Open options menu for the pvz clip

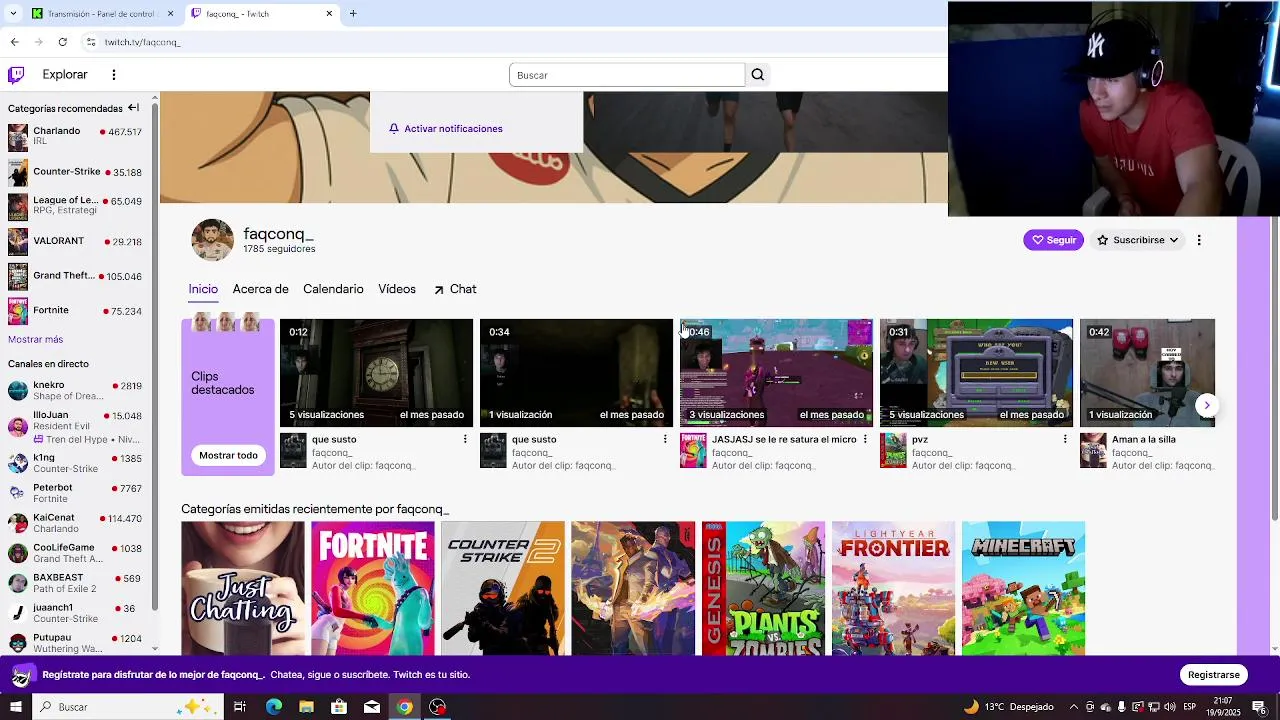point(1065,439)
